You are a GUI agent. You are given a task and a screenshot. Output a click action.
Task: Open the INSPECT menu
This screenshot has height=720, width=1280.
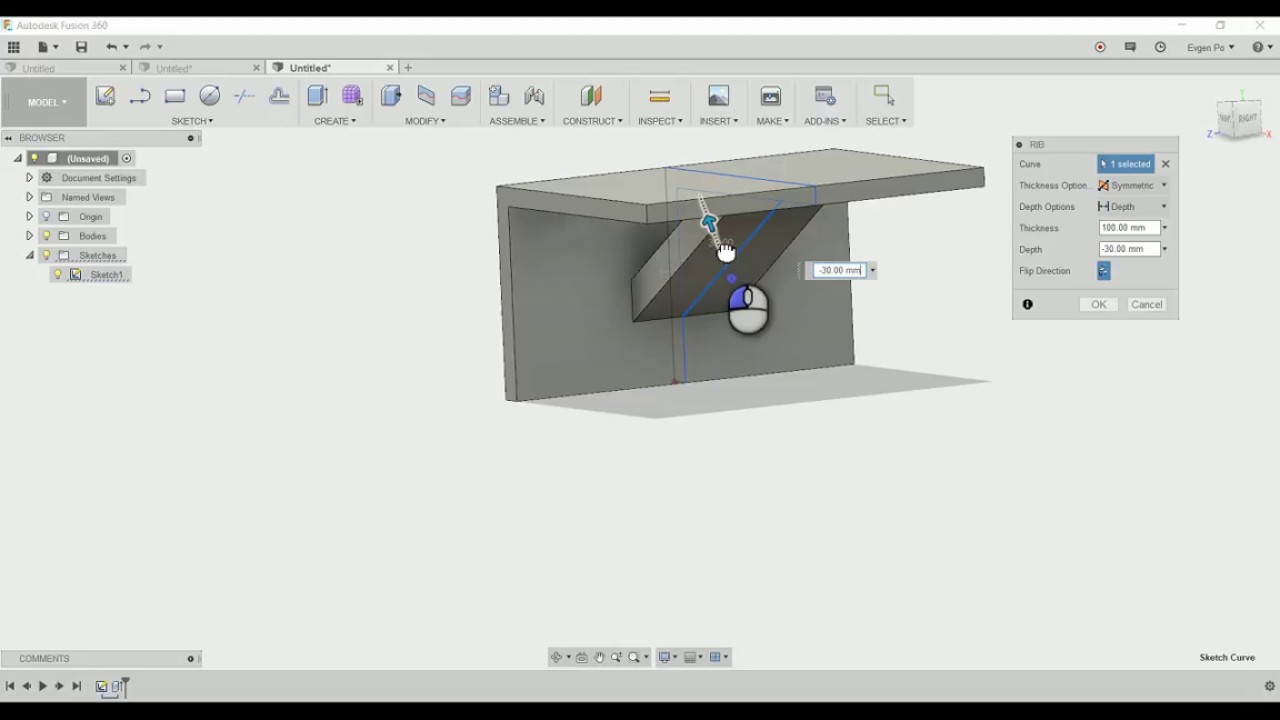pos(660,121)
